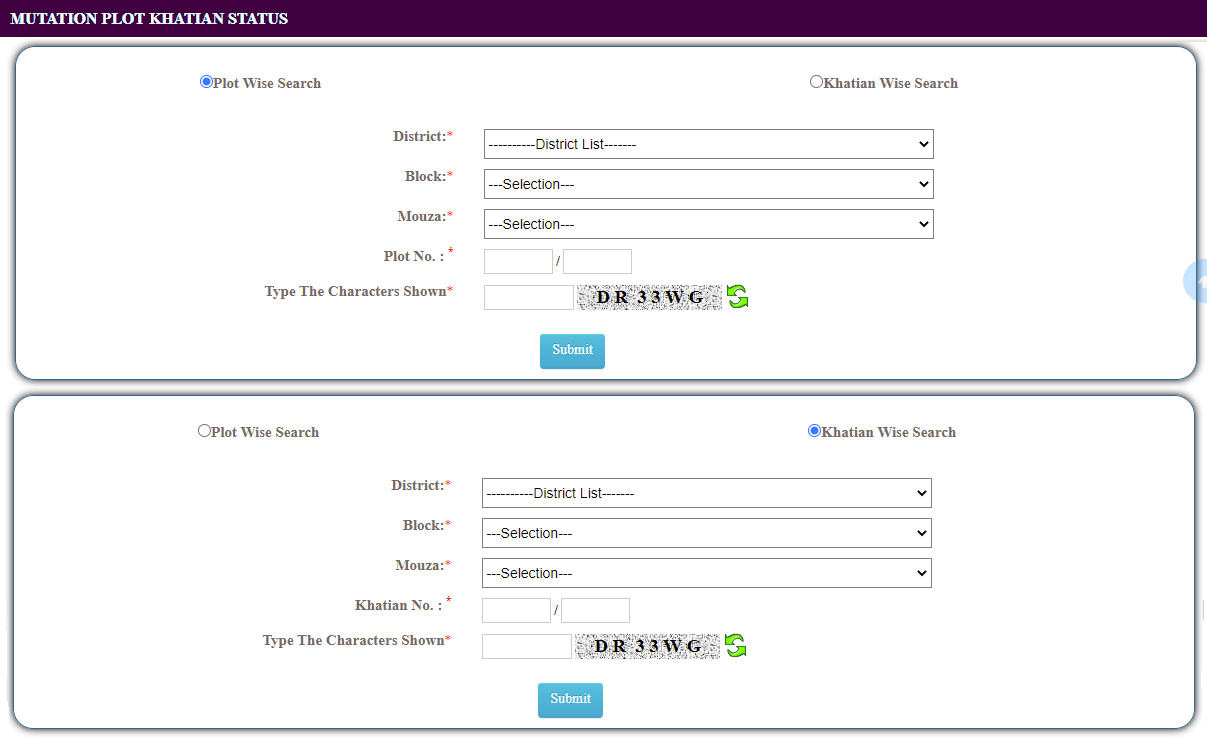The height and width of the screenshot is (738, 1207).
Task: Focus the first Khatian No. input box
Action: point(516,610)
